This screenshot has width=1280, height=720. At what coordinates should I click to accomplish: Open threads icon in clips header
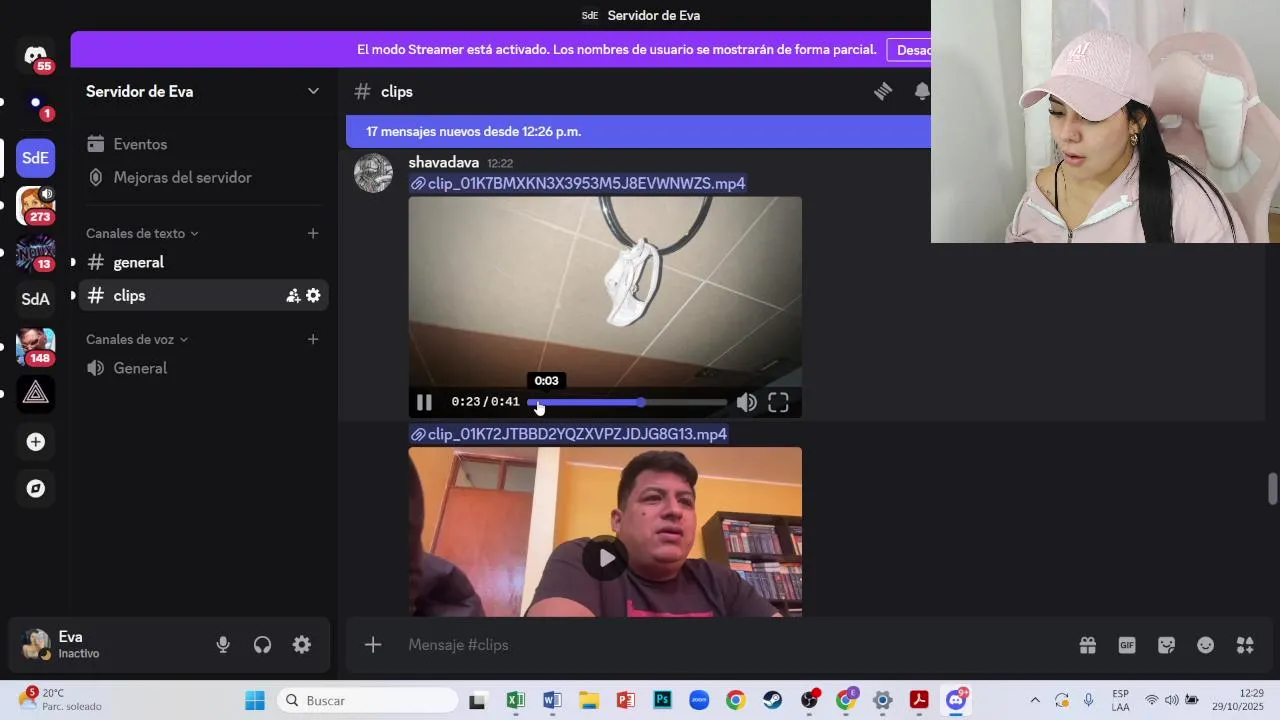pyautogui.click(x=883, y=91)
